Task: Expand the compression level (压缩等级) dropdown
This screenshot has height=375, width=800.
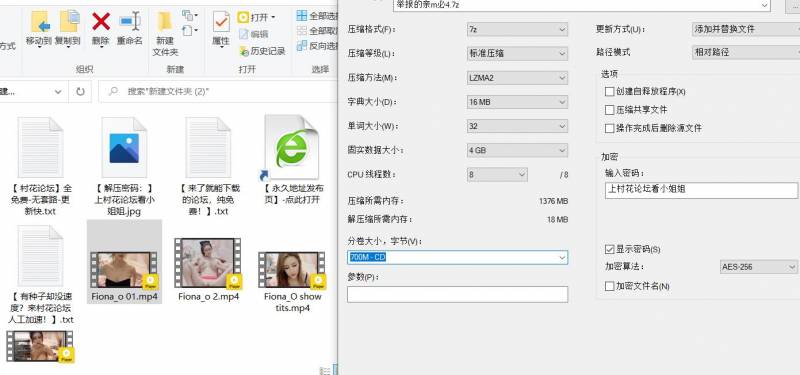Action: (517, 53)
